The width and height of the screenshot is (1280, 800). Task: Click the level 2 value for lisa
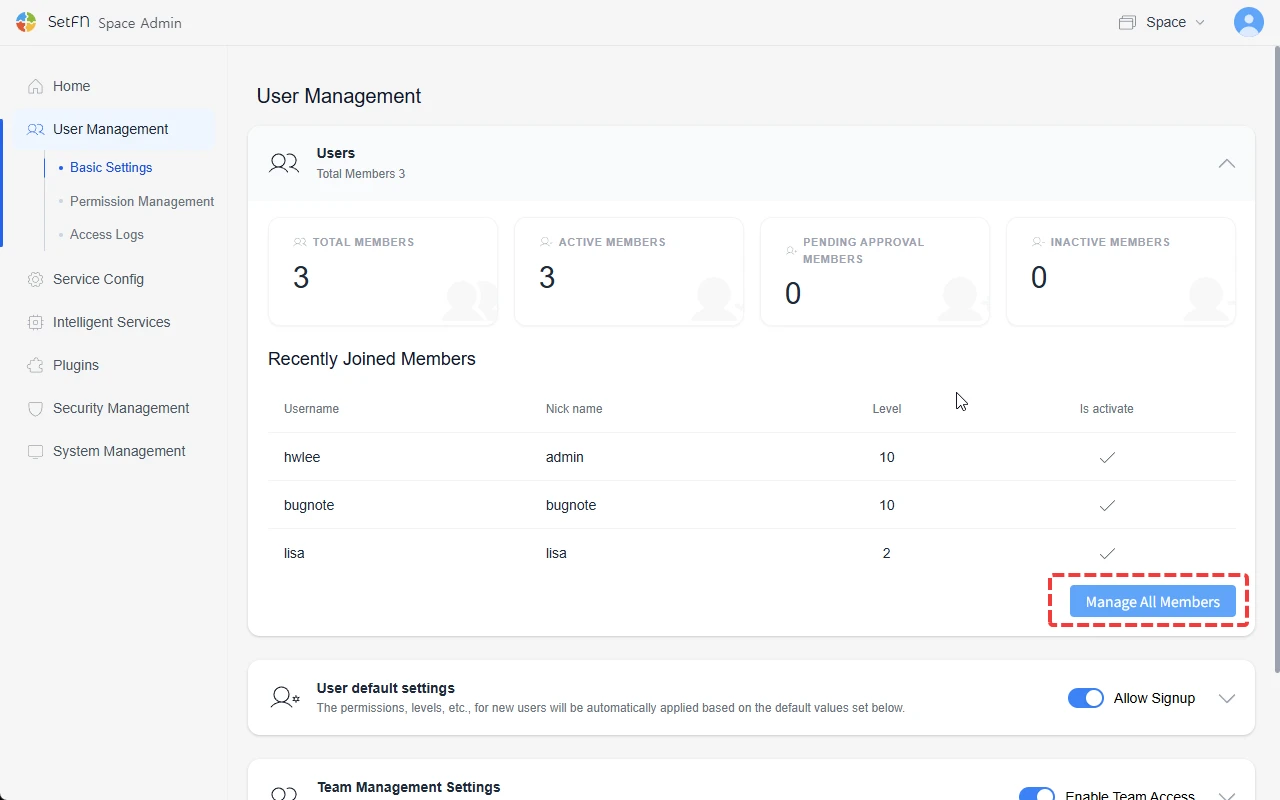coord(886,553)
